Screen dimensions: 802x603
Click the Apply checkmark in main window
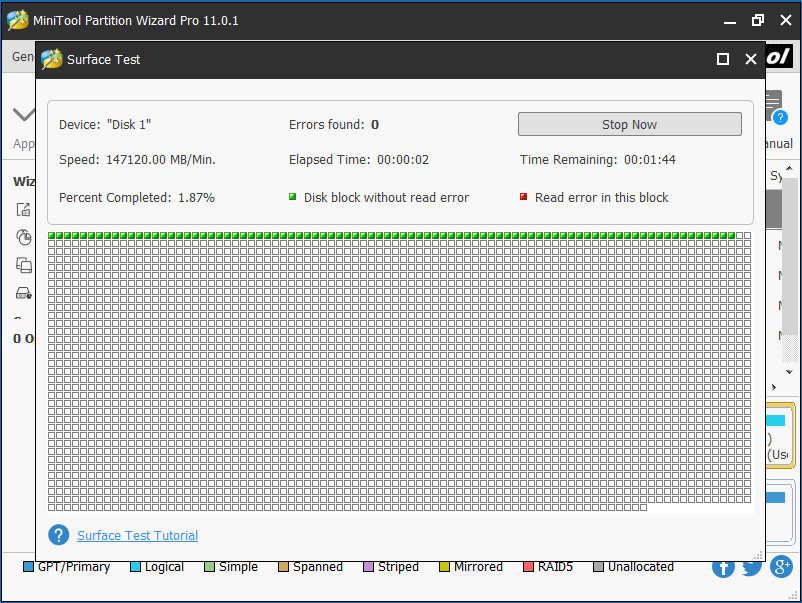pyautogui.click(x=24, y=114)
